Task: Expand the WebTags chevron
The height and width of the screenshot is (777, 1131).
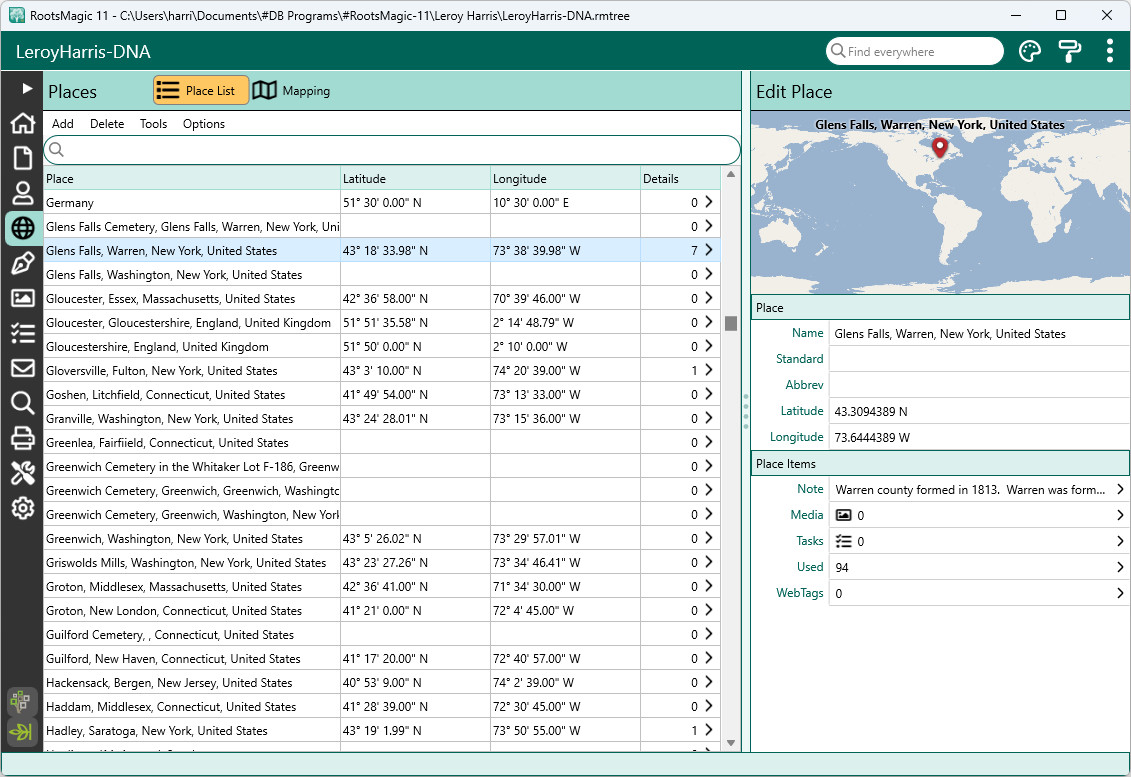Action: pyautogui.click(x=1120, y=593)
